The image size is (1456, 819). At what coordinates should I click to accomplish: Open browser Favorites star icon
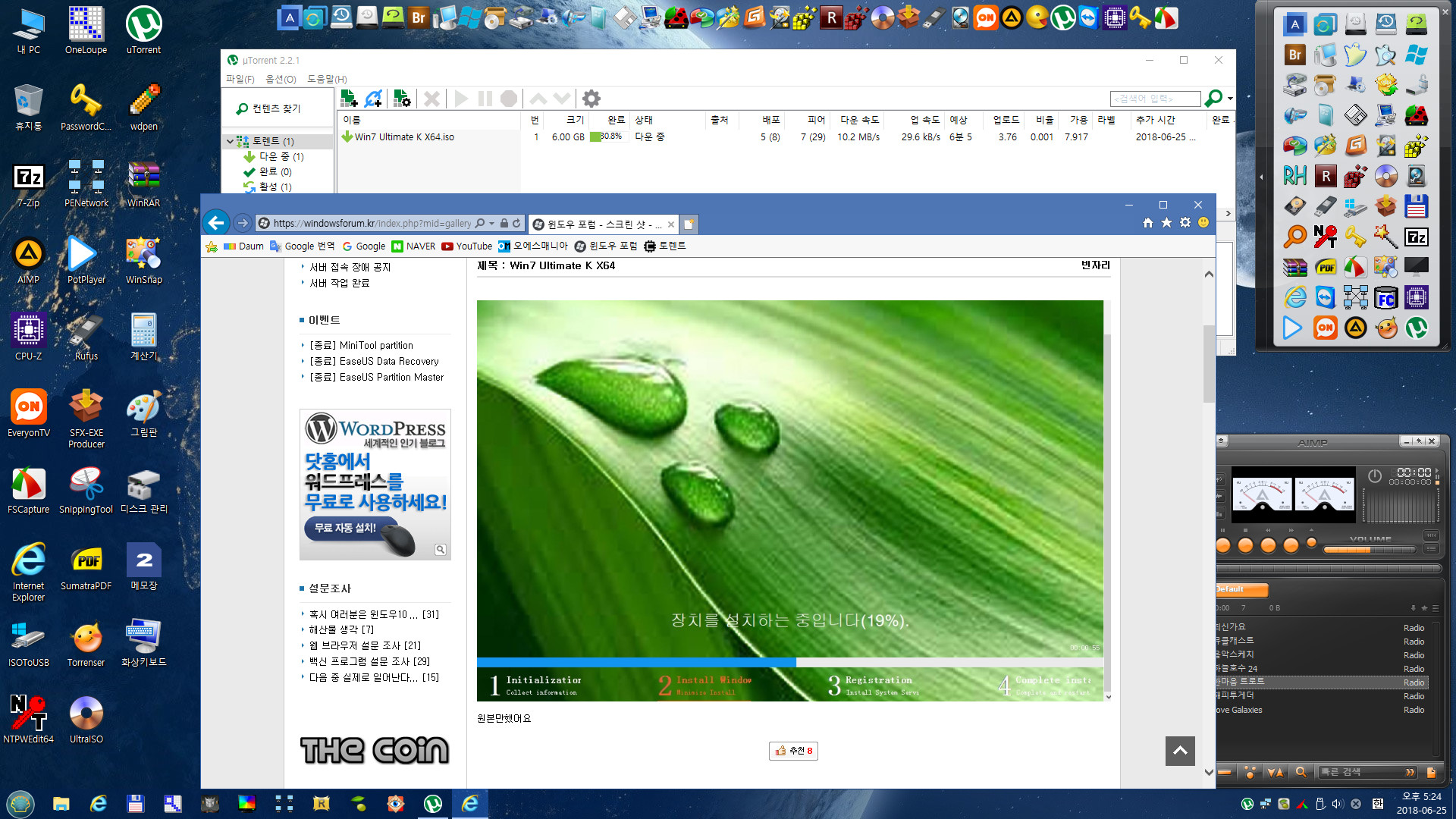1166,223
